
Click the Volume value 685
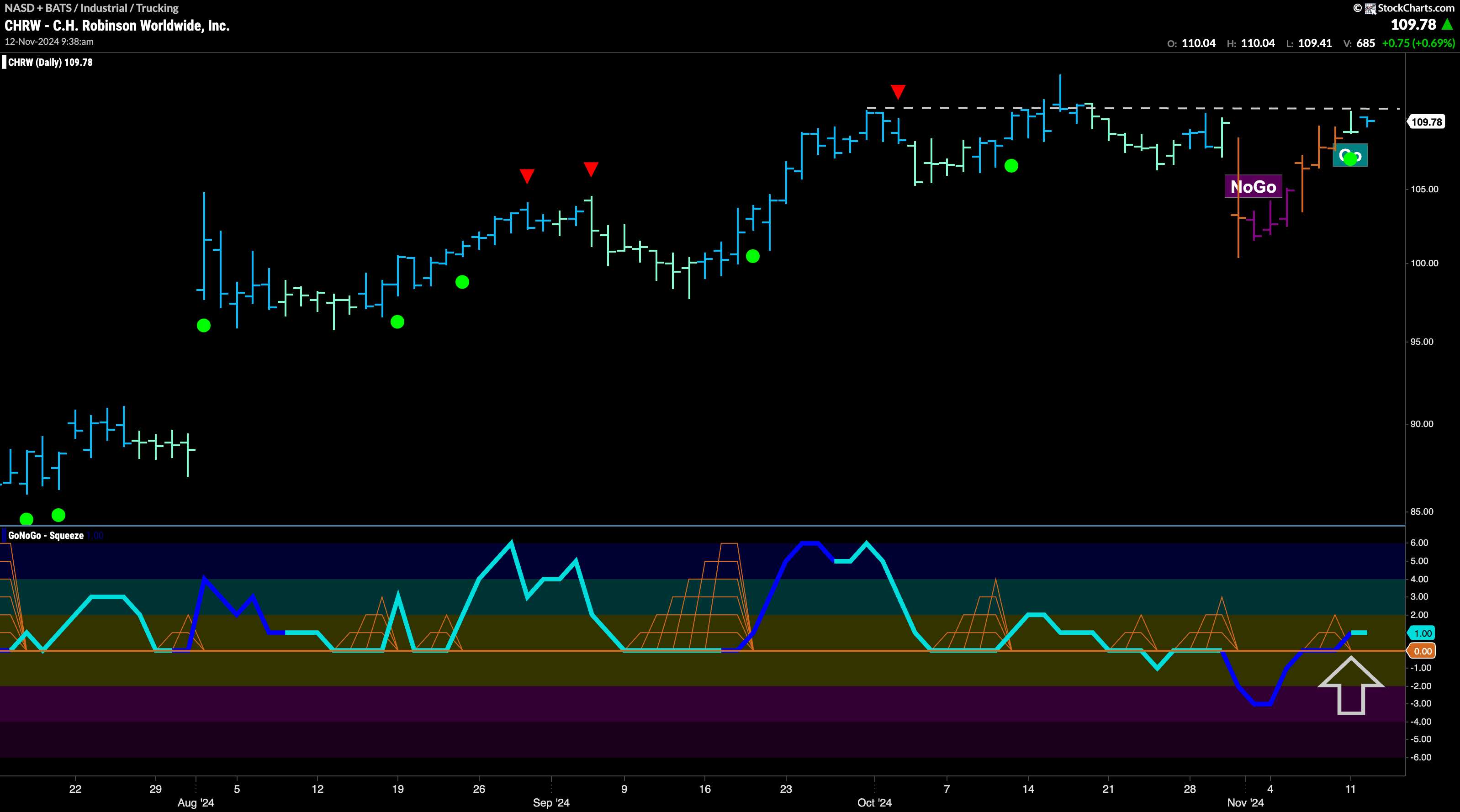point(1366,43)
